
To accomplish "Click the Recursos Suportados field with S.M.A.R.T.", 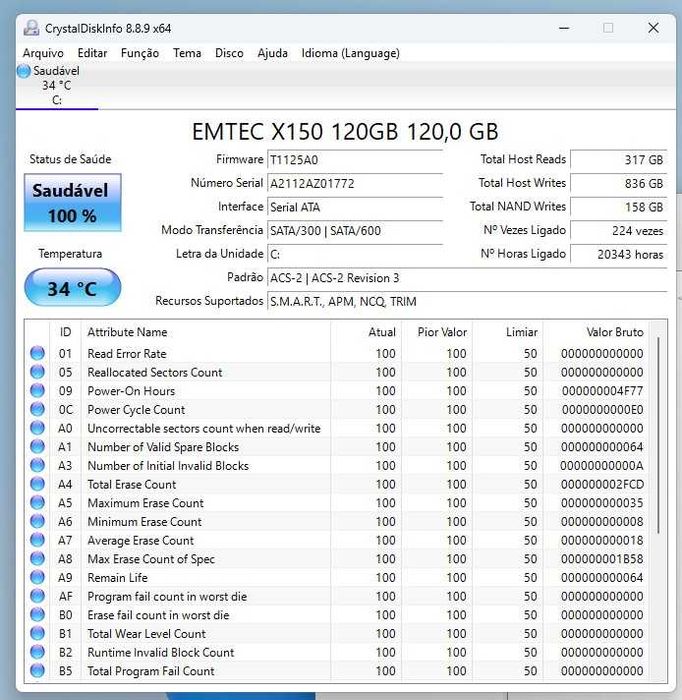I will pyautogui.click(x=467, y=302).
